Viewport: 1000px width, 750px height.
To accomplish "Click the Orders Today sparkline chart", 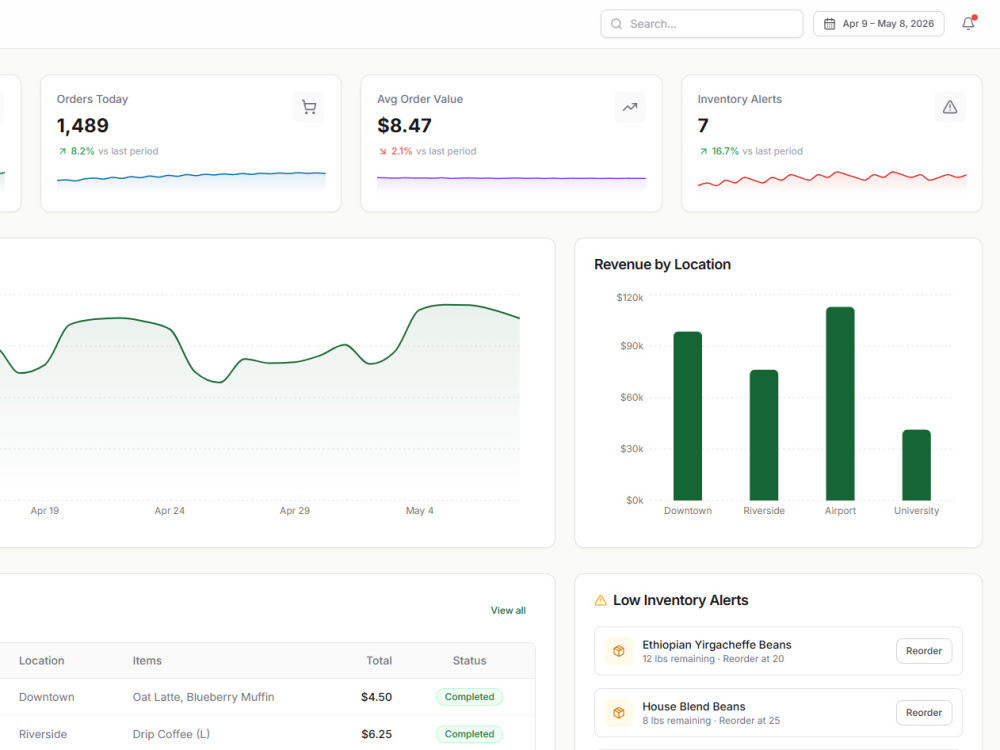I will coord(191,181).
